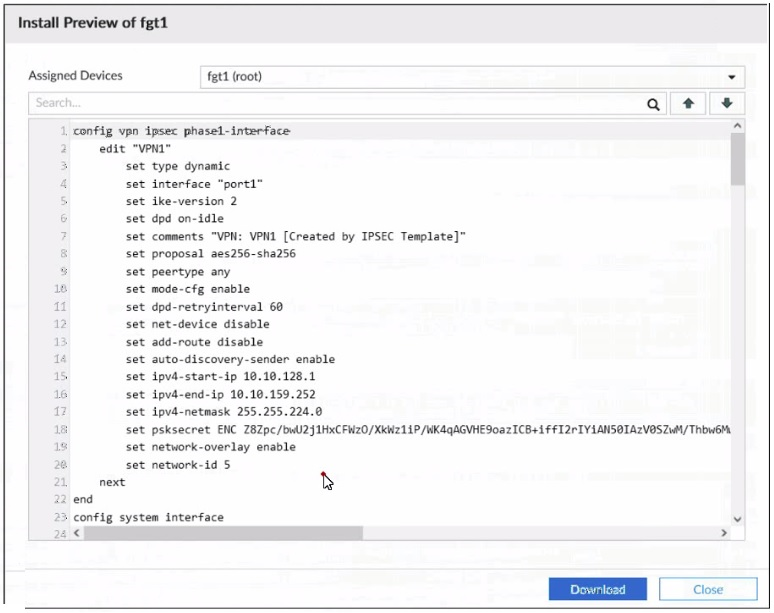Image resolution: width=774 pixels, height=613 pixels.
Task: Click the vertical scrollbar thumb
Action: pos(738,160)
